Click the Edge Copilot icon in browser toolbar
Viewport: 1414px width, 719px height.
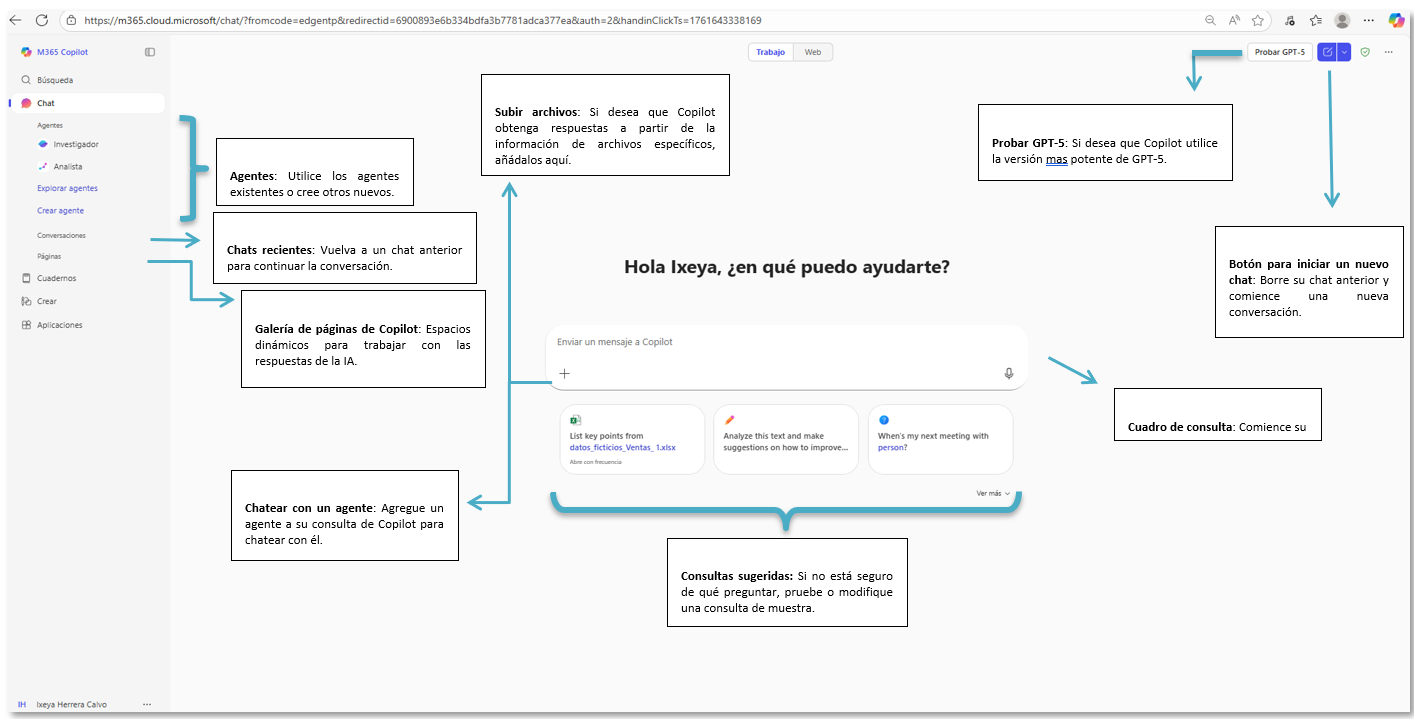(1396, 20)
